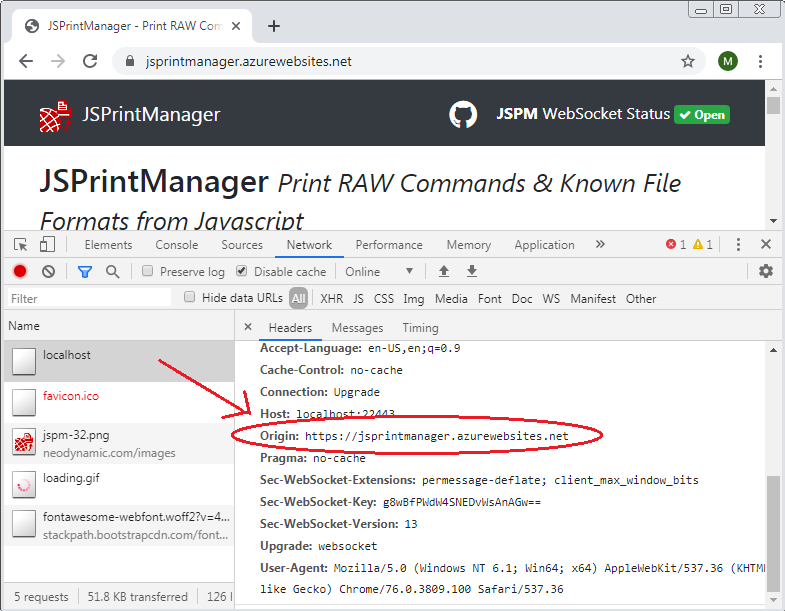This screenshot has height=611, width=785.
Task: Click the import HAR upload arrow
Action: [444, 271]
